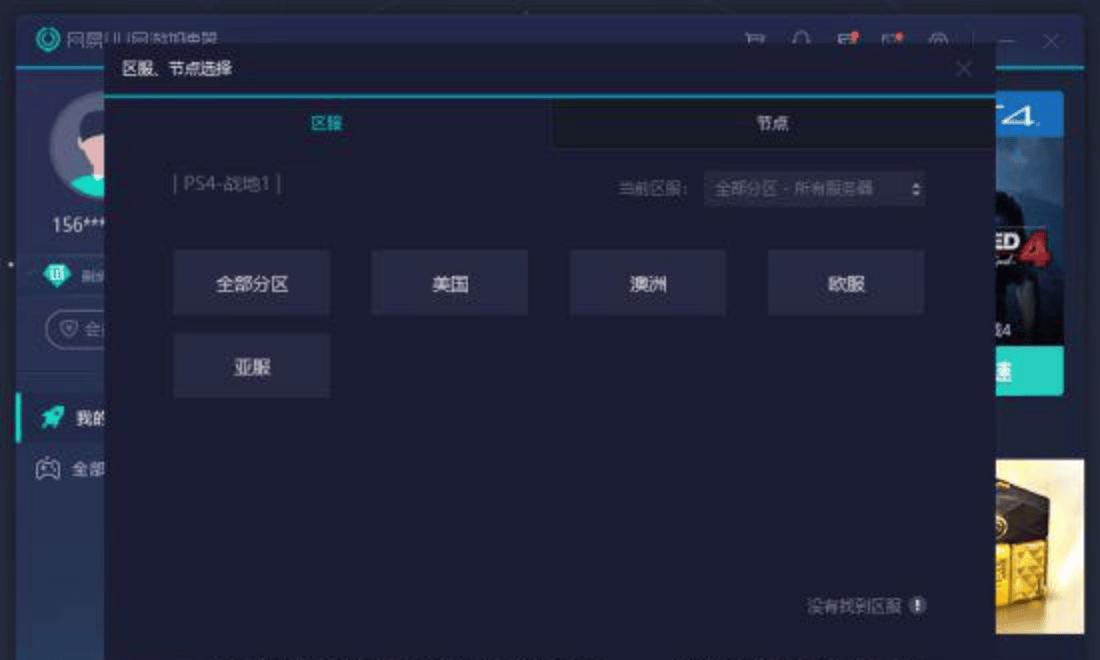The width and height of the screenshot is (1100, 660).
Task: Select the 欧服 region button
Action: [x=846, y=283]
